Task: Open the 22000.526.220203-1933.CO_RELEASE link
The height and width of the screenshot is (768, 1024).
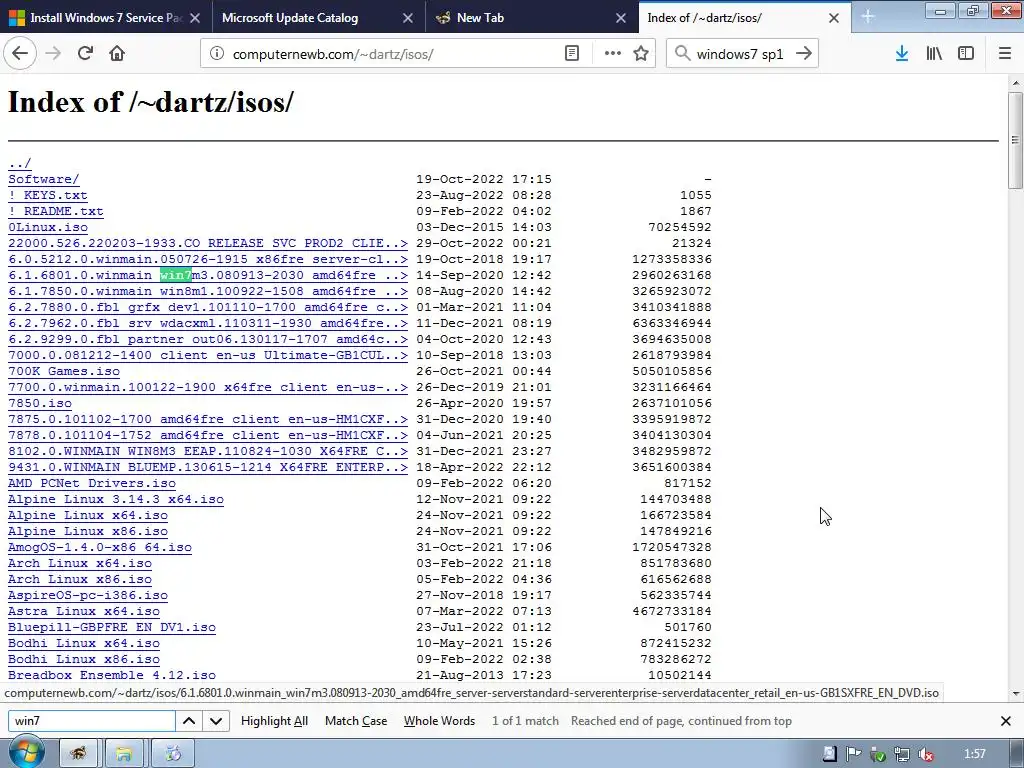Action: click(x=208, y=243)
